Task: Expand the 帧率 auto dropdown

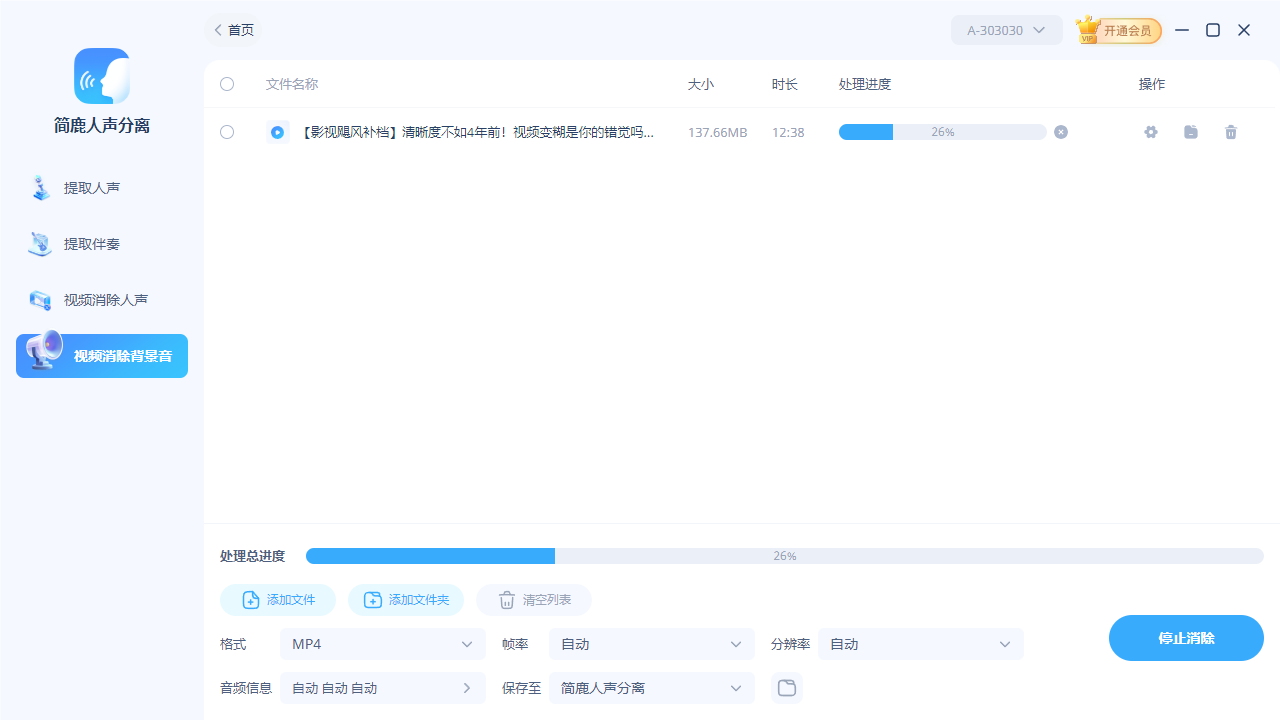Action: coord(651,644)
